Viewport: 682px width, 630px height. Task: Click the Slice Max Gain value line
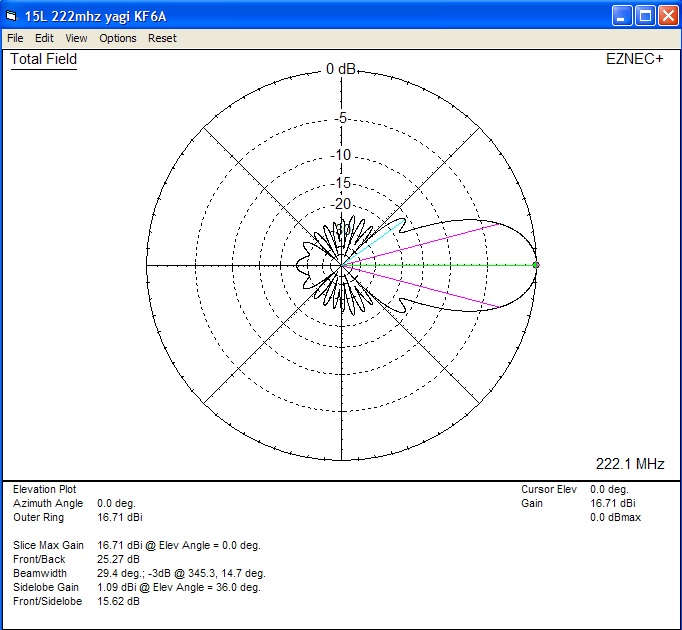tap(178, 545)
